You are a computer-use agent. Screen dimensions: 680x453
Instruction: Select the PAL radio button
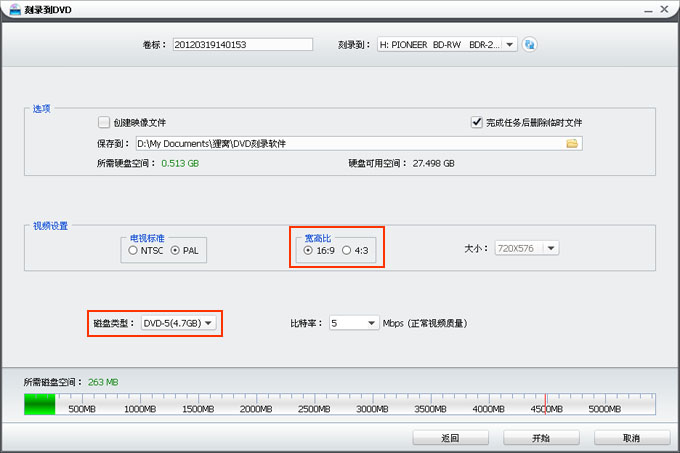[x=175, y=250]
